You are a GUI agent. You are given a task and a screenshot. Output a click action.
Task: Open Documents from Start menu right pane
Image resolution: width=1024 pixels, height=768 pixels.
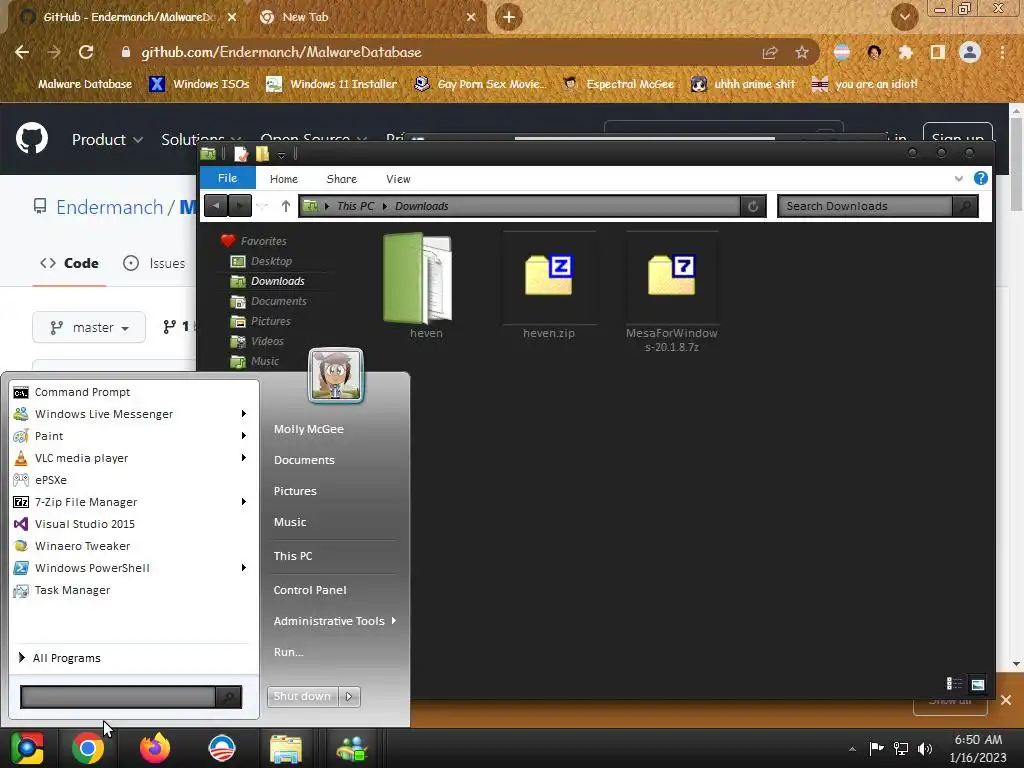[304, 460]
